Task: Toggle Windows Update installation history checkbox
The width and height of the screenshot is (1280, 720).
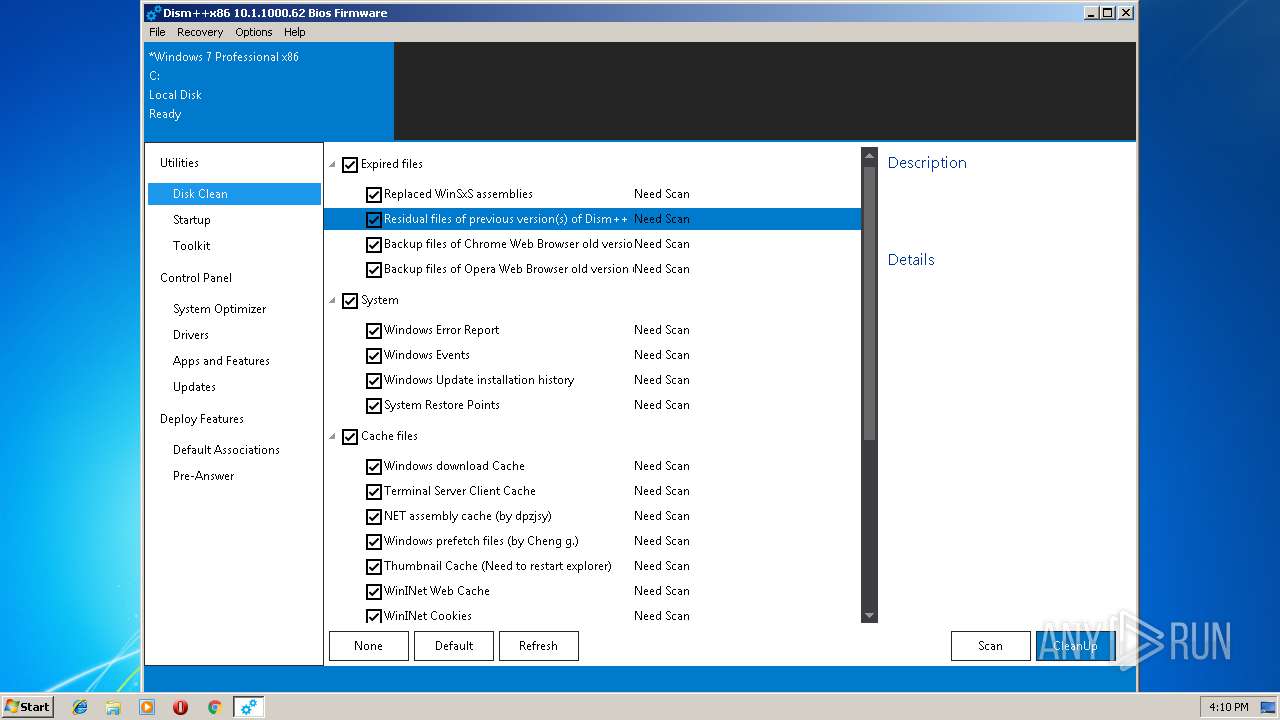Action: tap(374, 380)
